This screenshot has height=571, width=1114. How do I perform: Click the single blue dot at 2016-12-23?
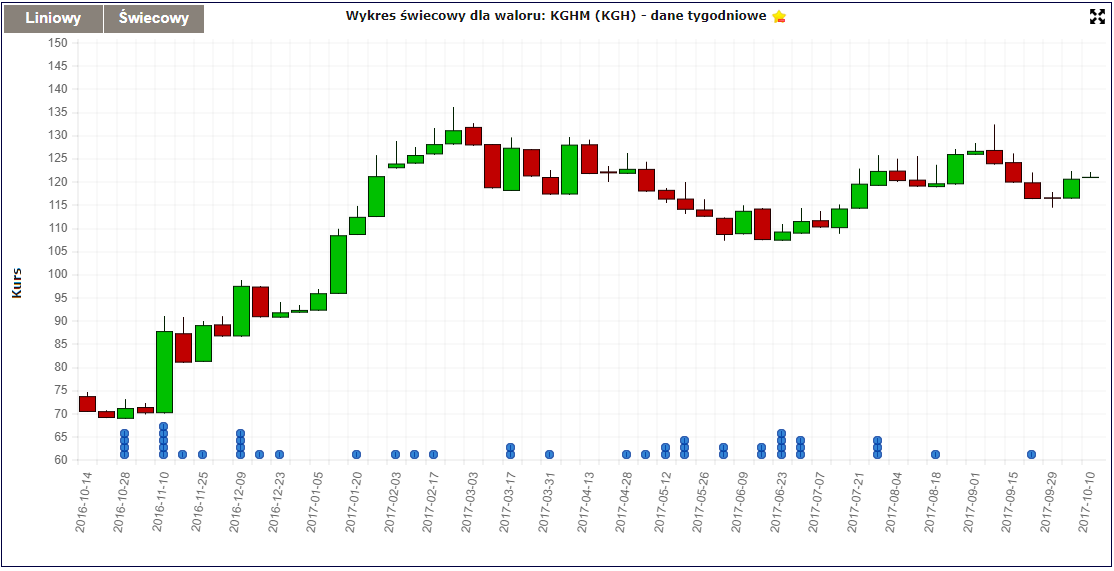click(x=280, y=455)
